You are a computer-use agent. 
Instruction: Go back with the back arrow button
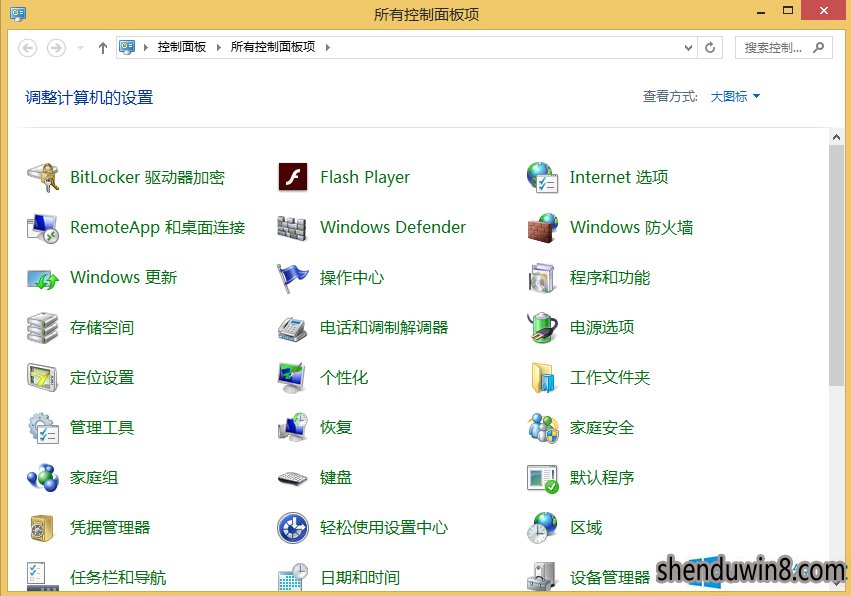point(28,48)
